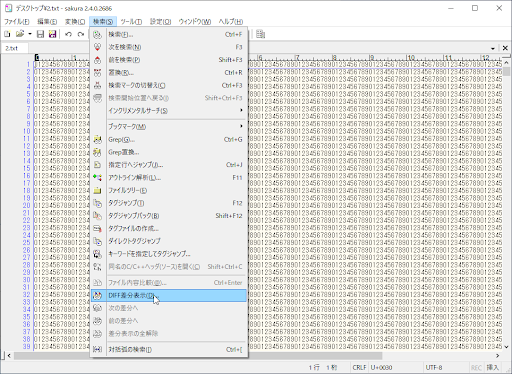Screen dimensions: 512x374
Task: Click line number 39 in the gutter
Action: [x=26, y=346]
